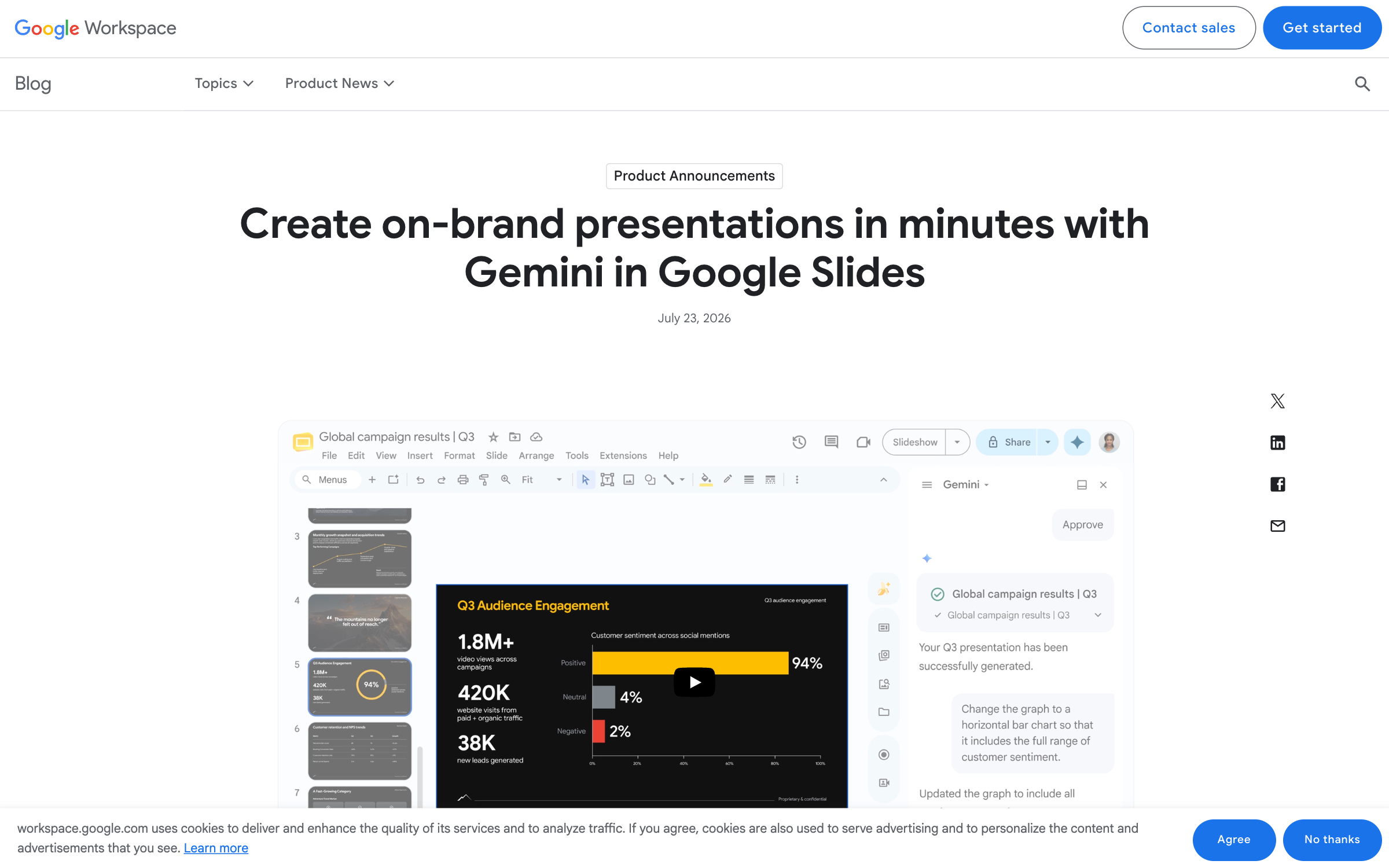Click the Product Announcements tag
Viewport: 1389px width, 868px height.
694,176
